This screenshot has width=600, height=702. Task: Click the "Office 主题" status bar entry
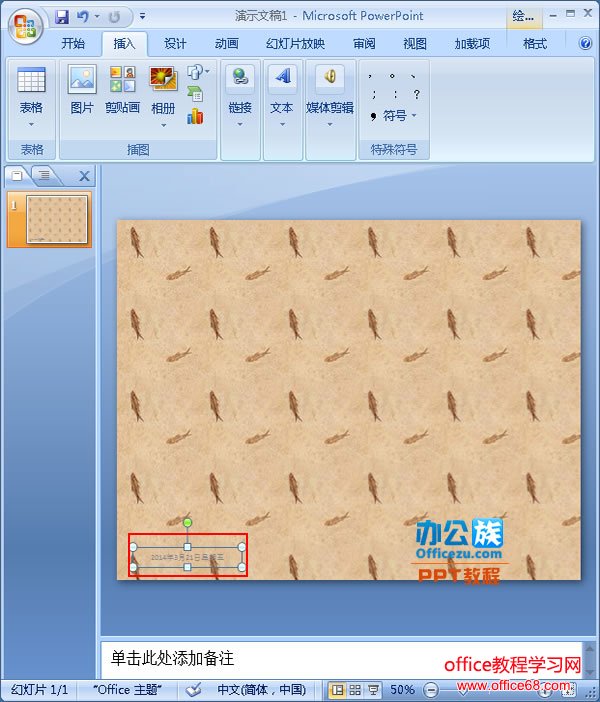[x=127, y=689]
